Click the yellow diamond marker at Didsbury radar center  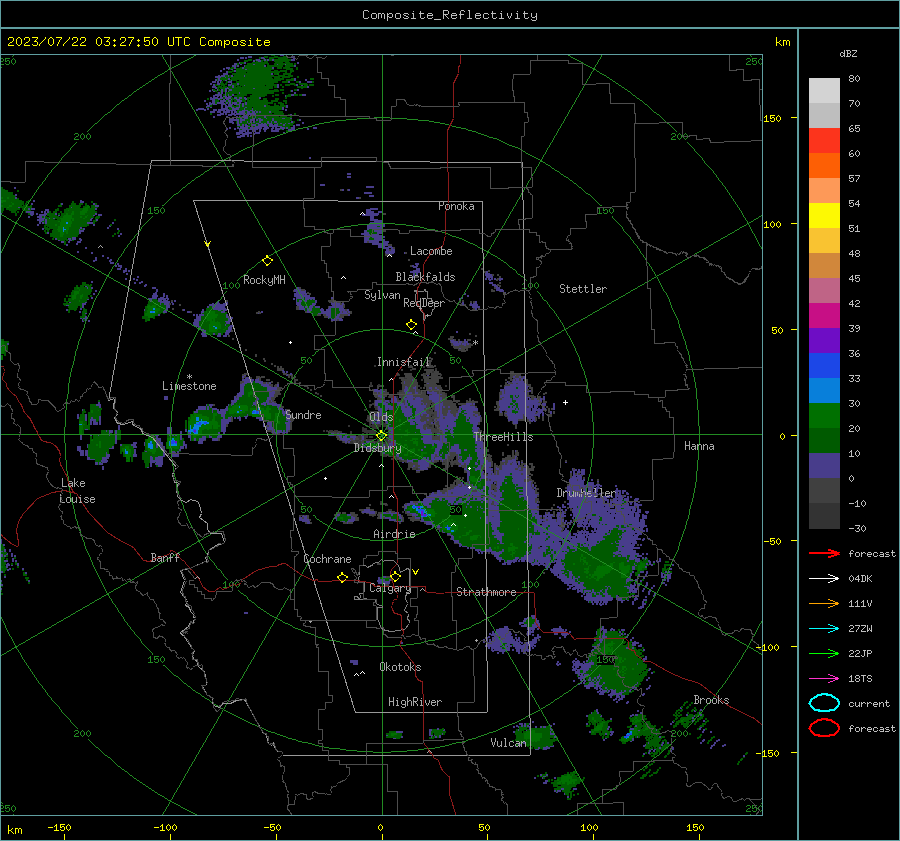click(381, 436)
